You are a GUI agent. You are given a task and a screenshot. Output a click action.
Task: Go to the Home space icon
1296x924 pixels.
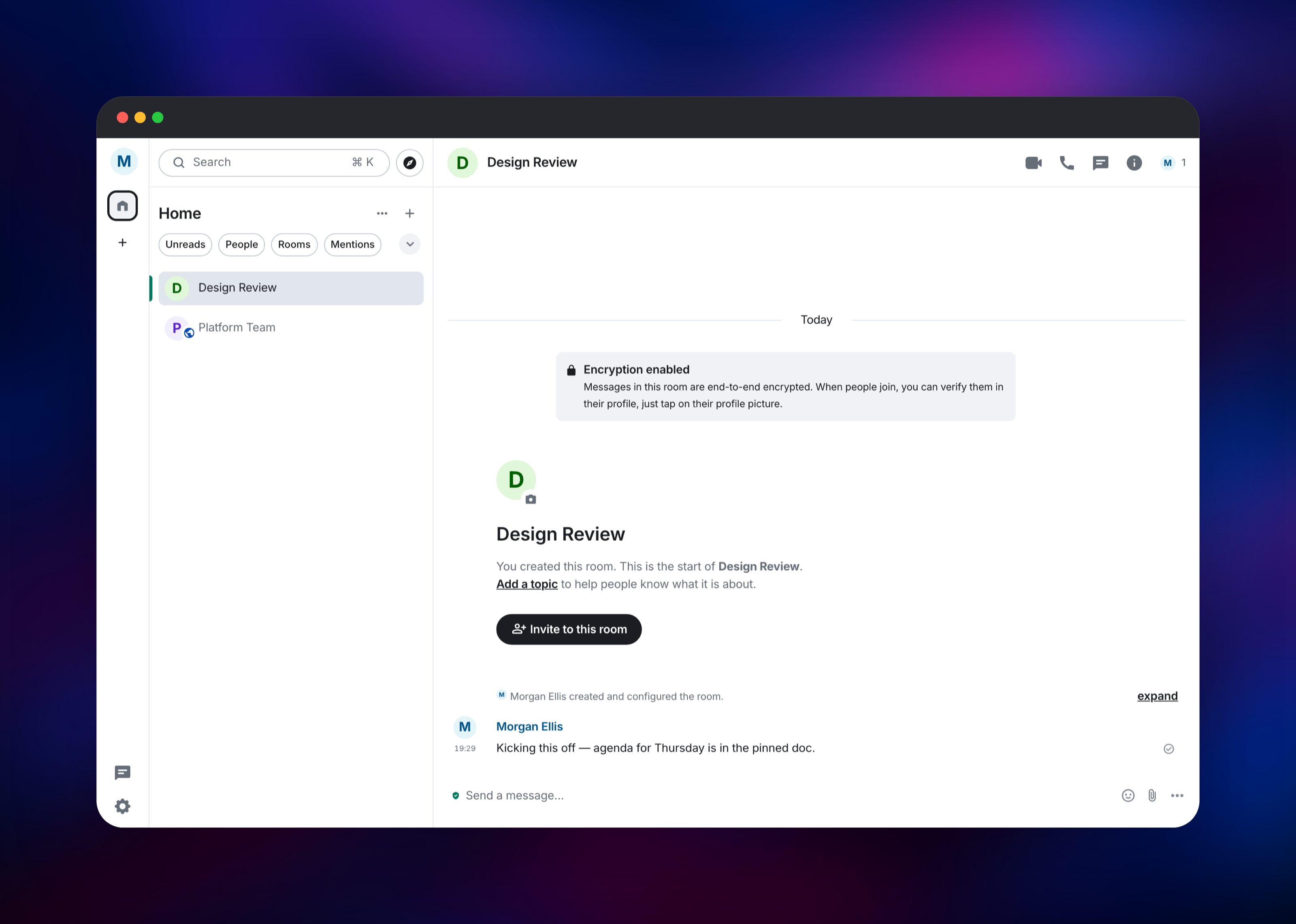[122, 206]
